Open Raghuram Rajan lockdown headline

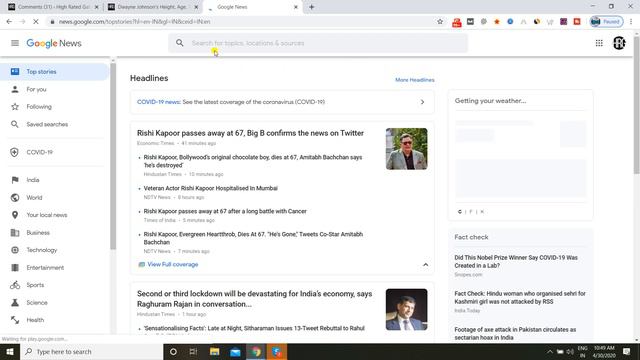(x=254, y=299)
